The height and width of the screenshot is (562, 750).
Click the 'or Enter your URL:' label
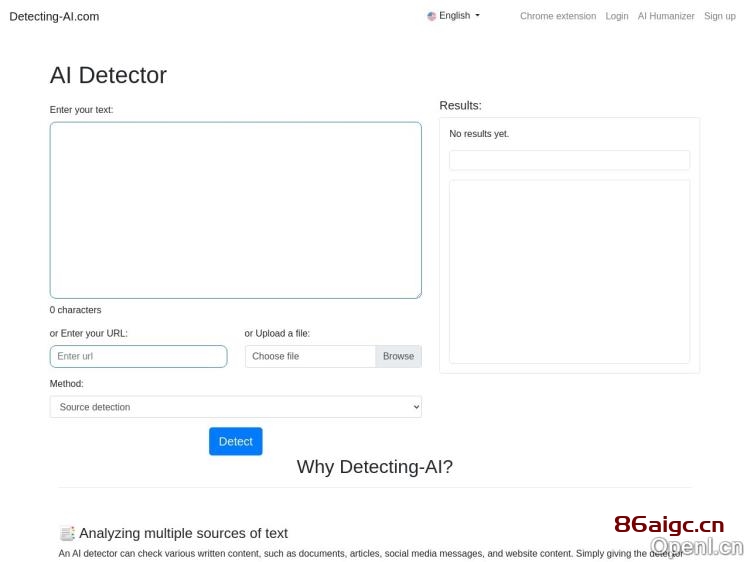(x=88, y=333)
